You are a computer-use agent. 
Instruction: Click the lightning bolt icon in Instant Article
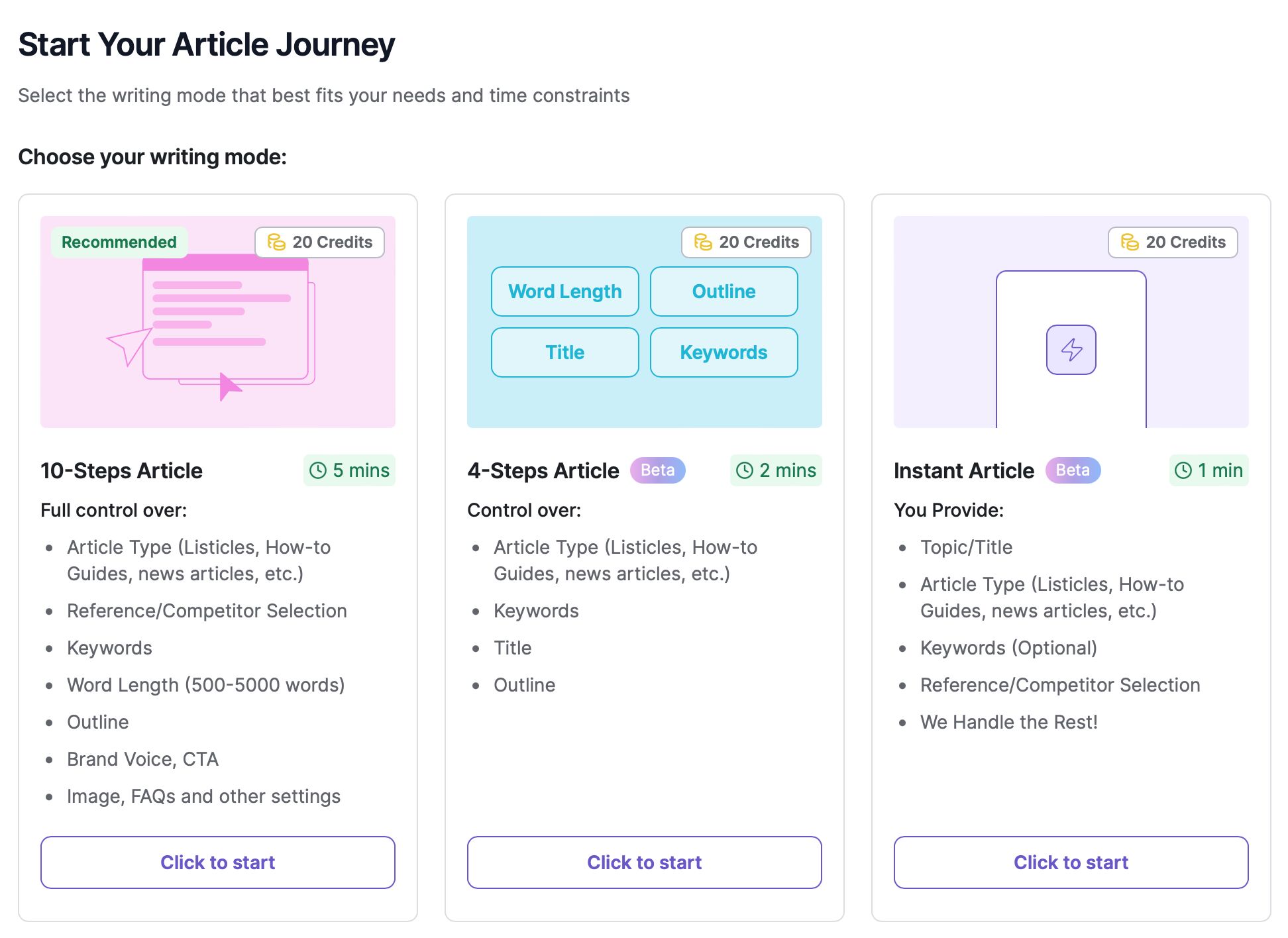pos(1070,348)
